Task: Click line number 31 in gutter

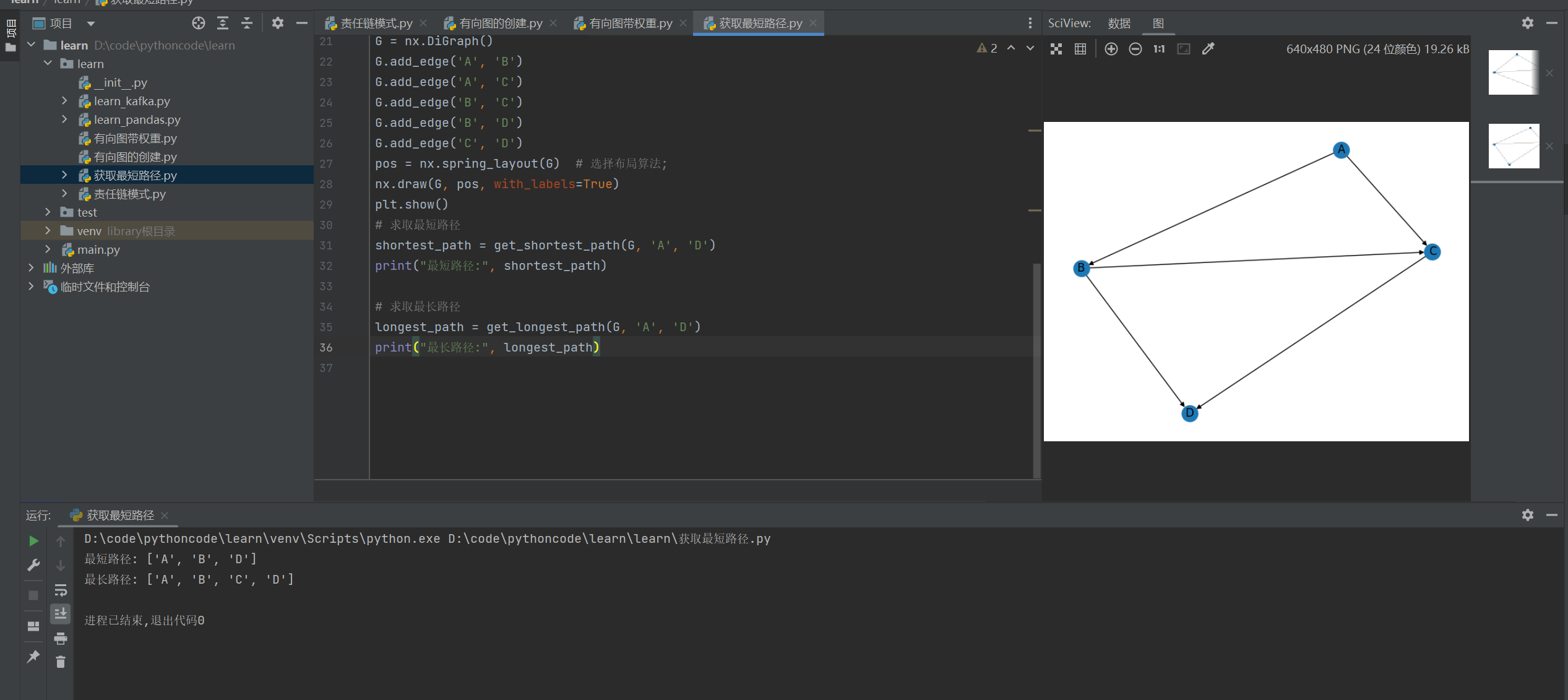Action: click(326, 245)
